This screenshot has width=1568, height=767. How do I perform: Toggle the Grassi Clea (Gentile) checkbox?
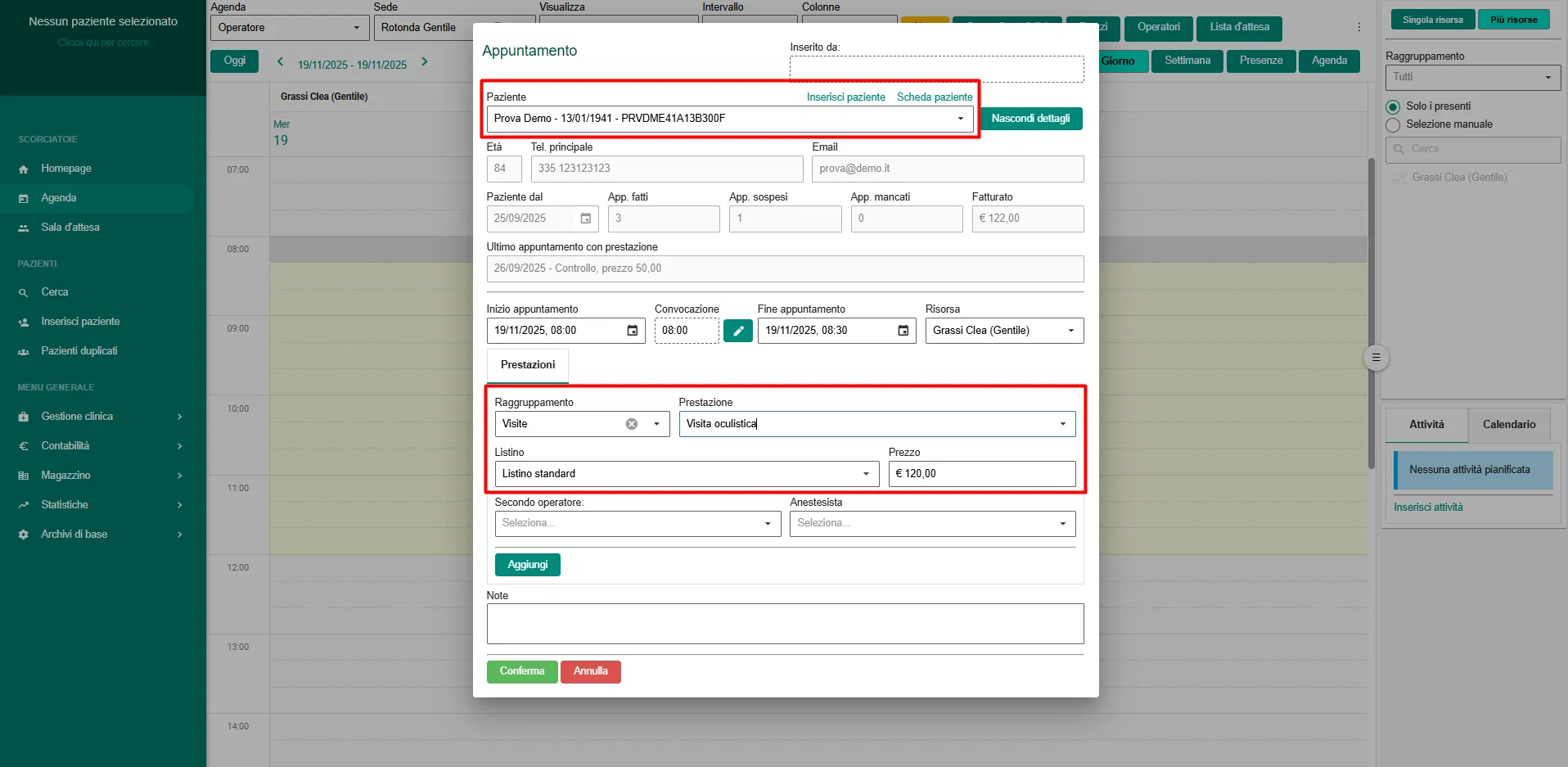[1399, 178]
